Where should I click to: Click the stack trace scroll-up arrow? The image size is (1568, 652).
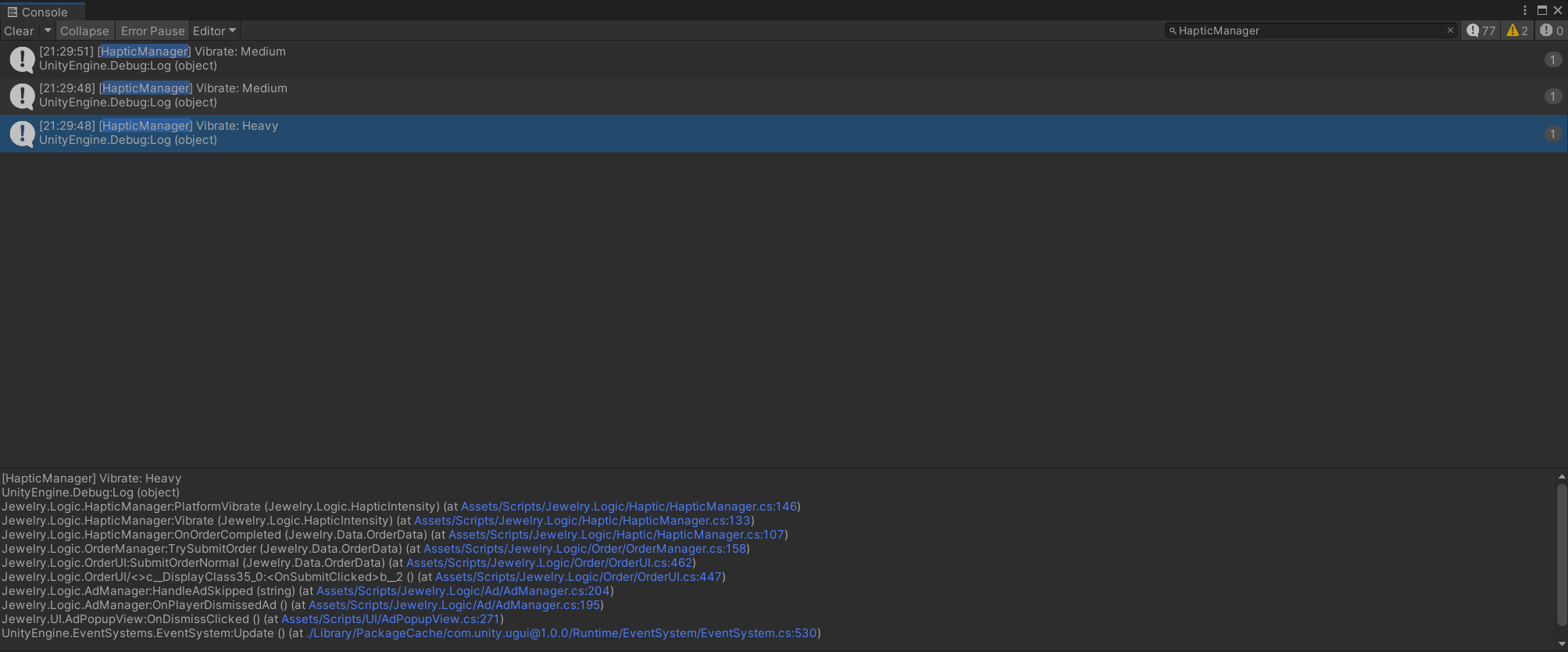click(x=1562, y=475)
